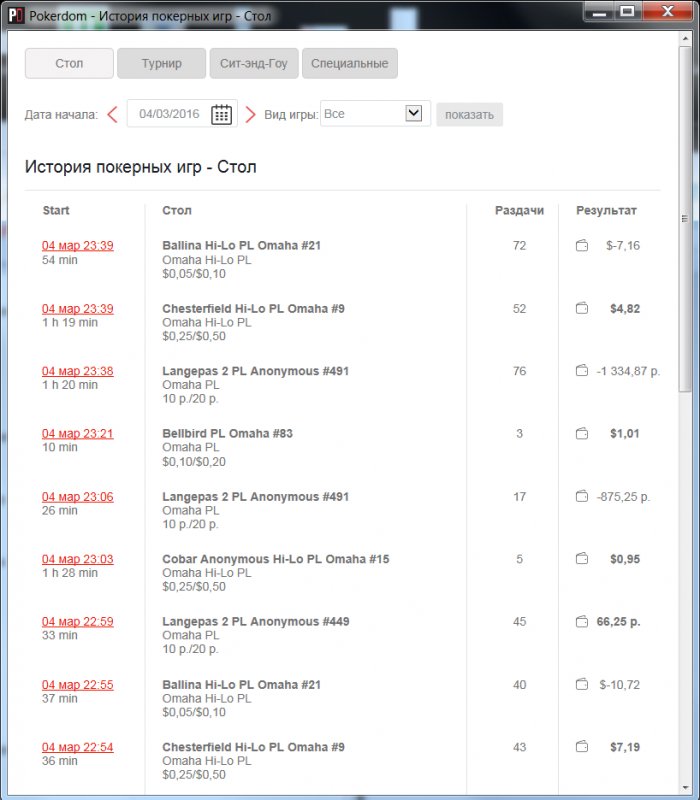
Task: Minimize the Pokerdom window
Action: point(599,13)
